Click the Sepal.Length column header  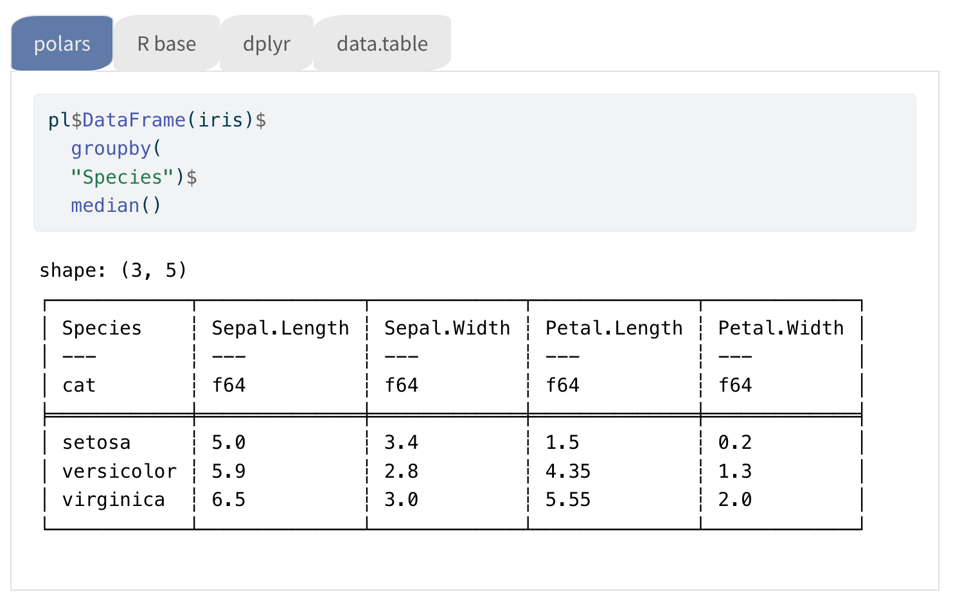[280, 328]
